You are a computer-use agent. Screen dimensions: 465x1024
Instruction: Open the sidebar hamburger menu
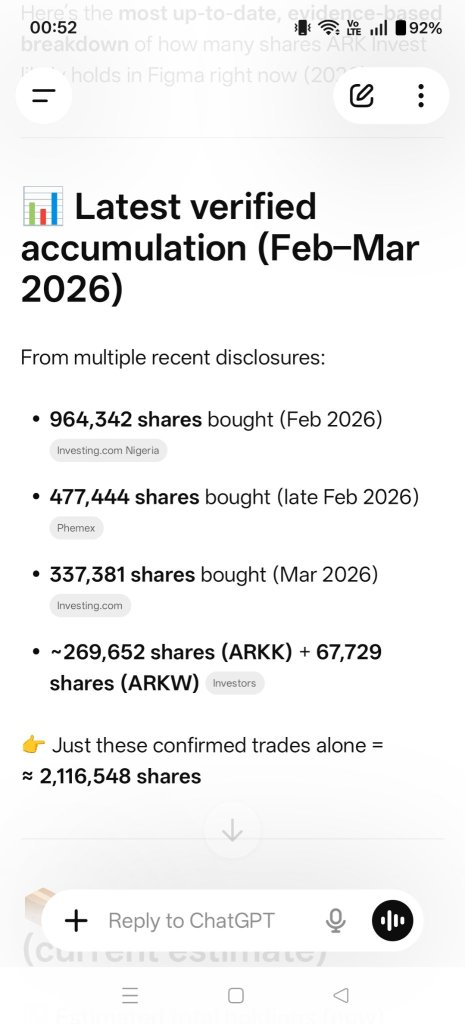pos(43,96)
